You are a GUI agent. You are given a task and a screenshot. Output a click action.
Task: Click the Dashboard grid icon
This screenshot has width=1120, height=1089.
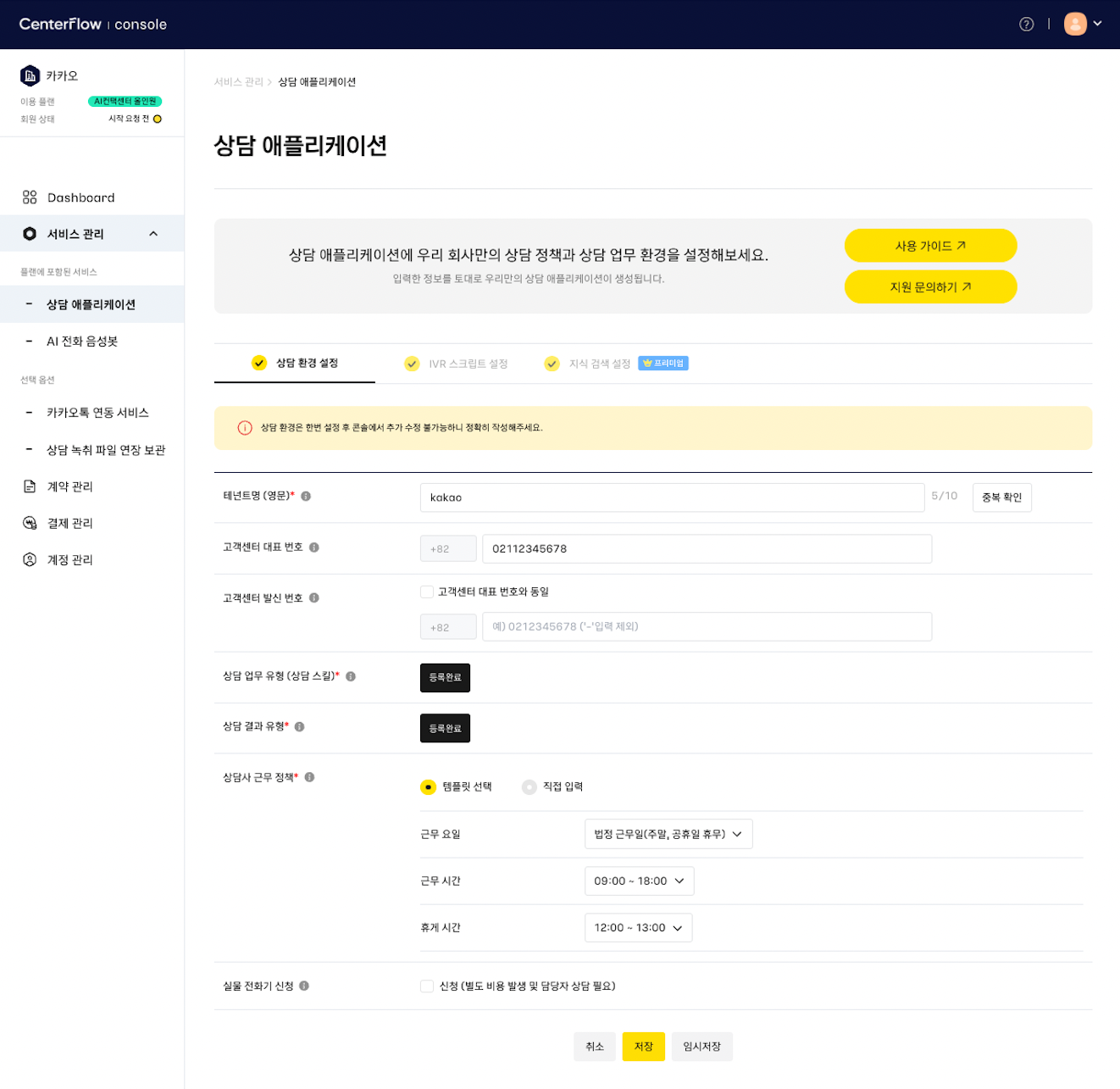[30, 197]
